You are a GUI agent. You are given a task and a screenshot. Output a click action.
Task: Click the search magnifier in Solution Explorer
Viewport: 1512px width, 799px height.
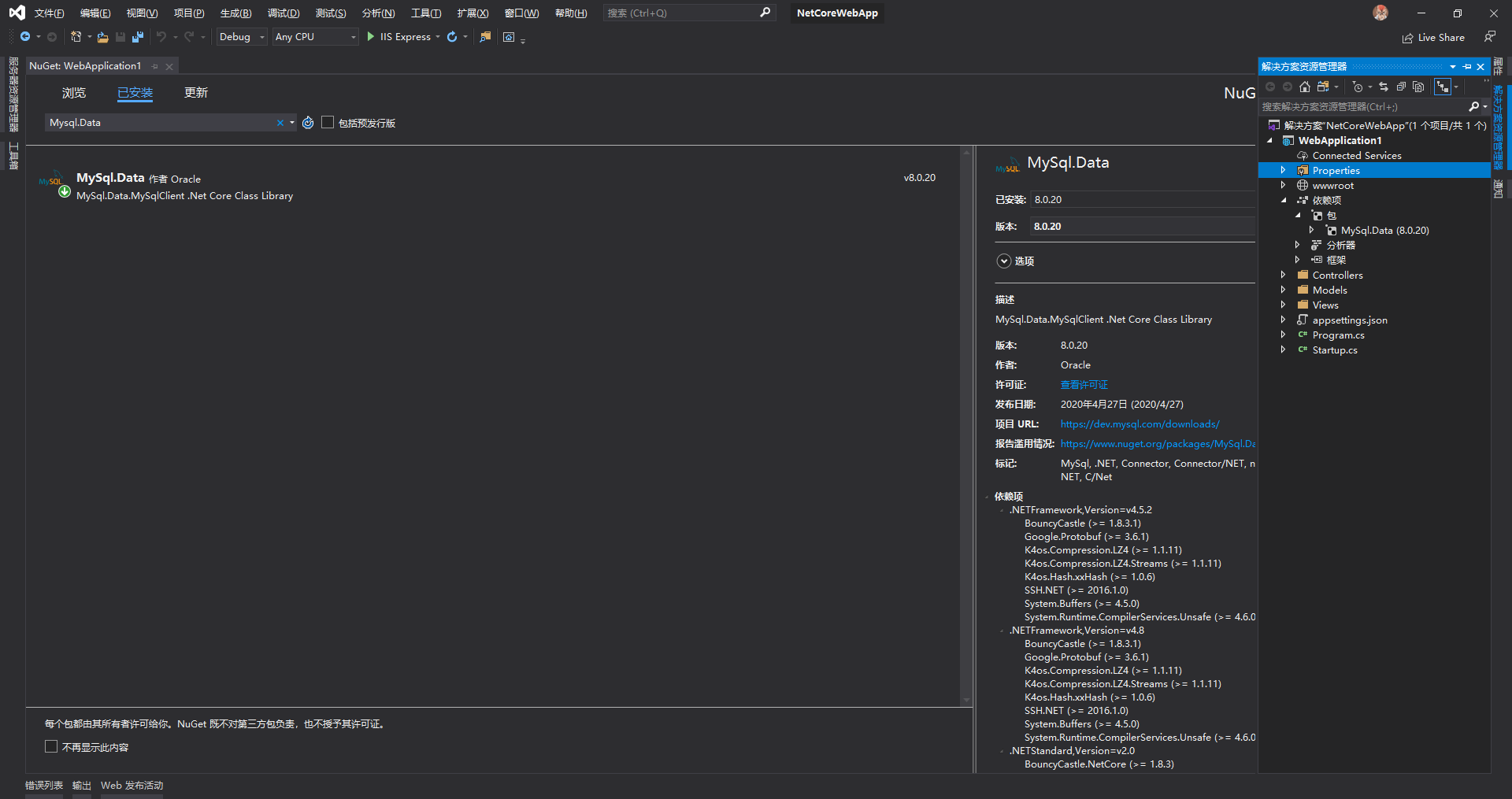(1473, 106)
